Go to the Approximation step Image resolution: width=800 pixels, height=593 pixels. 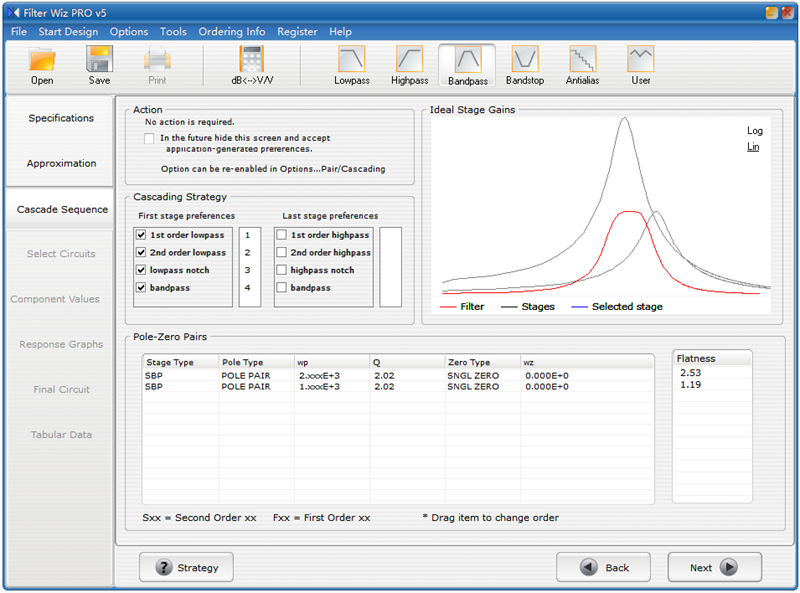61,163
